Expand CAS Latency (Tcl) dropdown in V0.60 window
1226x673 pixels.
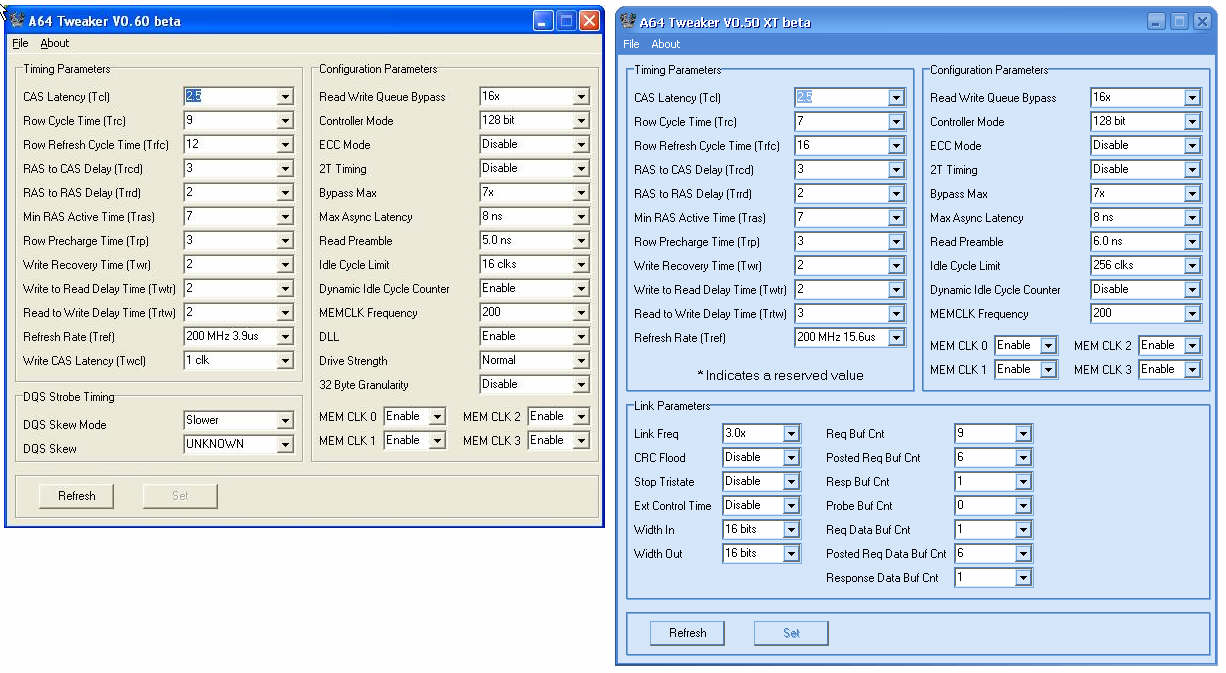(285, 97)
